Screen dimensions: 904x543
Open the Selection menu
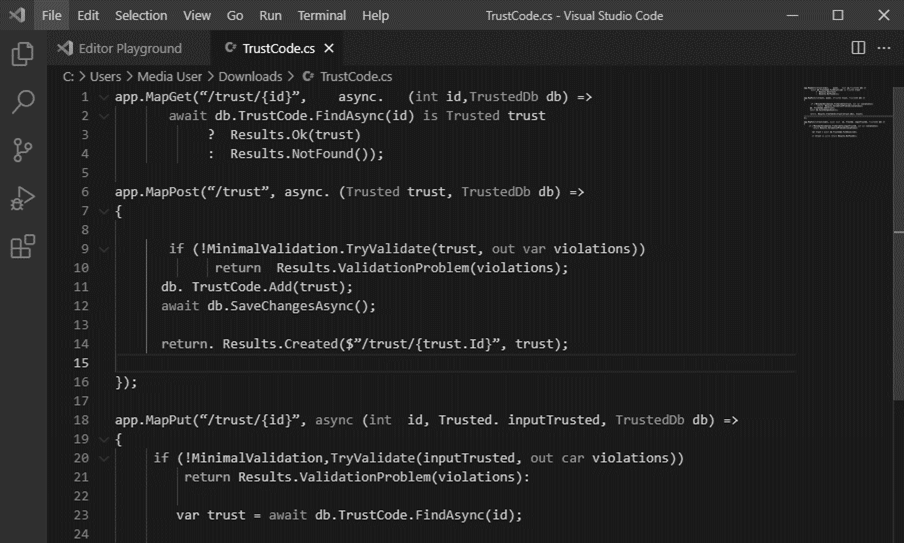tap(141, 16)
